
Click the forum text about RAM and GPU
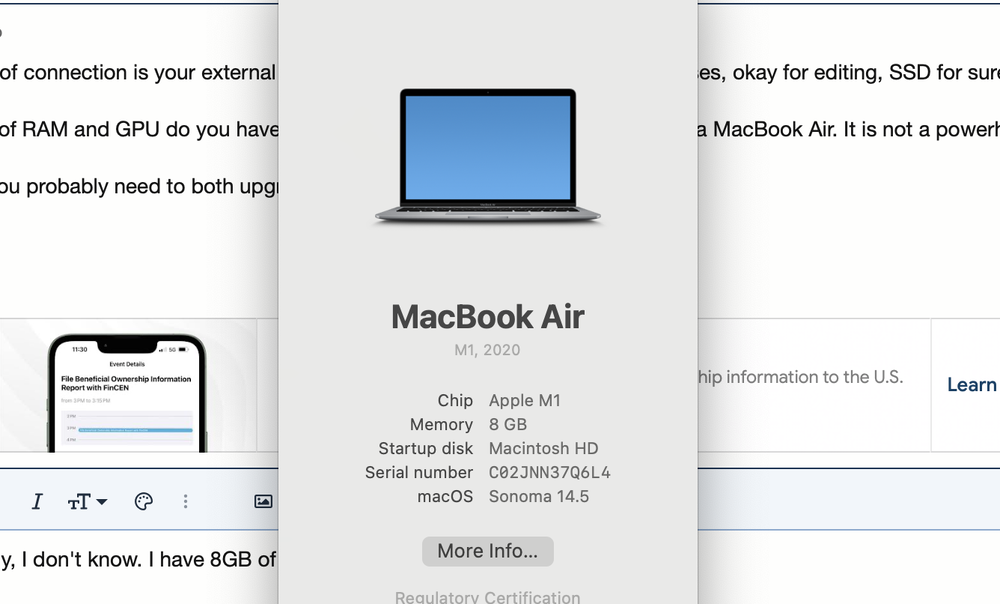[x=140, y=129]
